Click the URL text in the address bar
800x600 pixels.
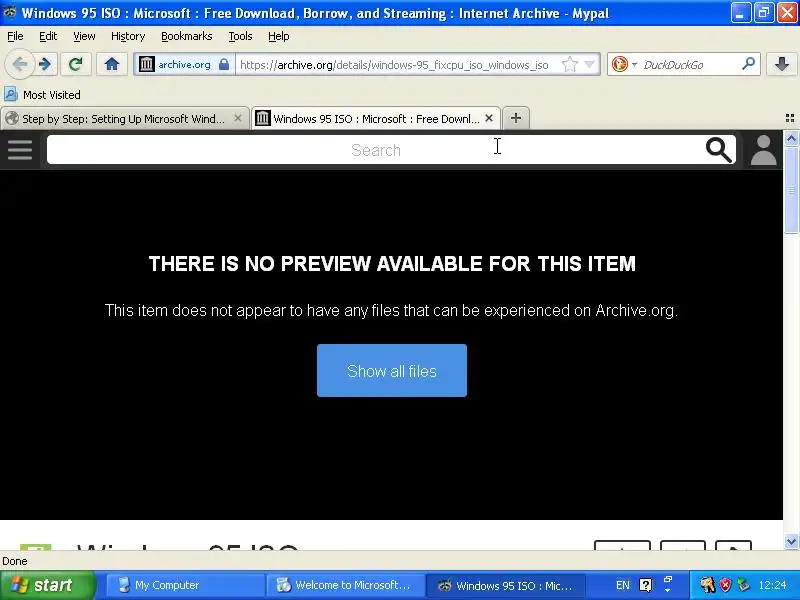(x=394, y=65)
